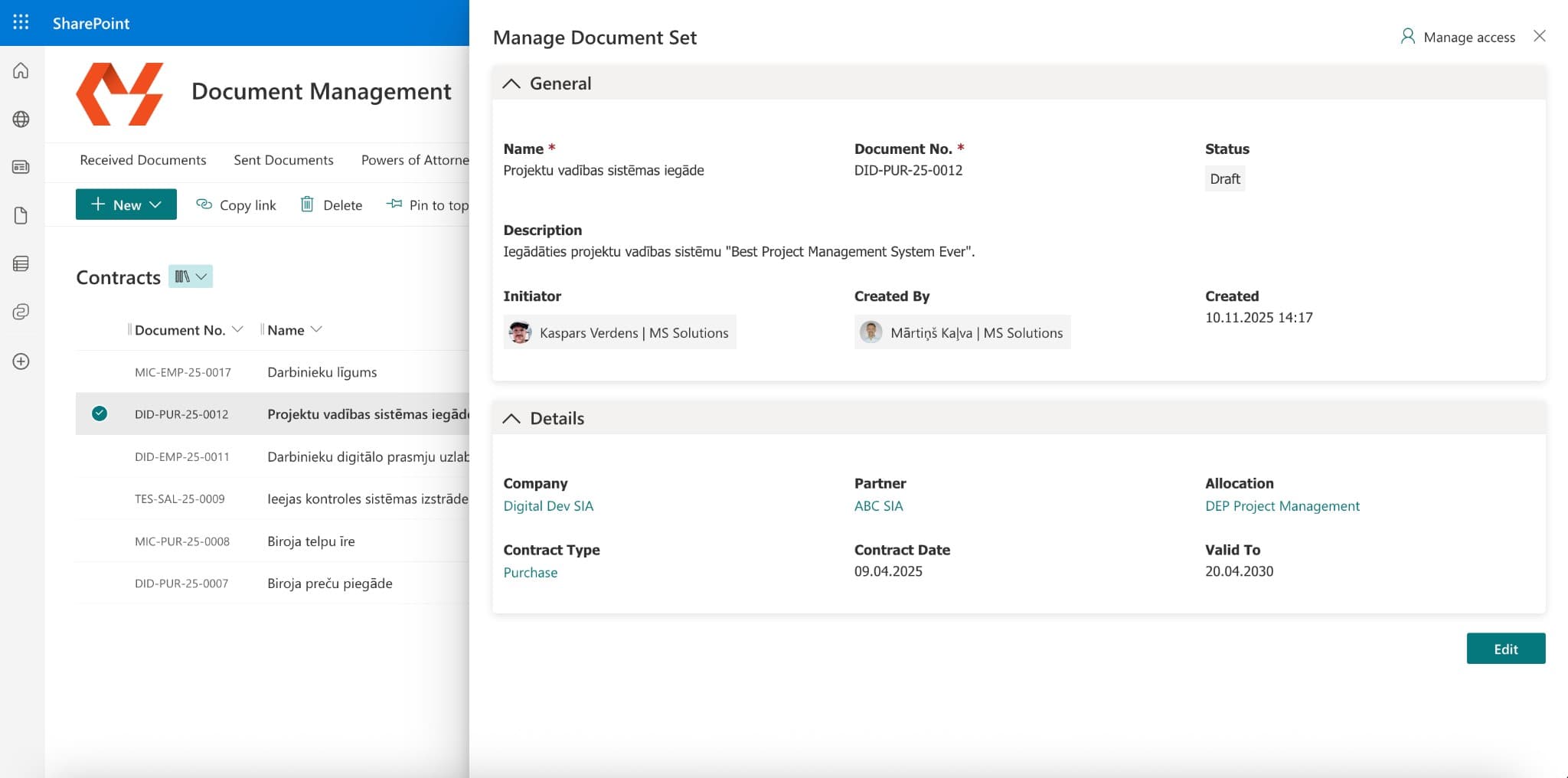Open the Contracts library view switcher

click(x=191, y=276)
